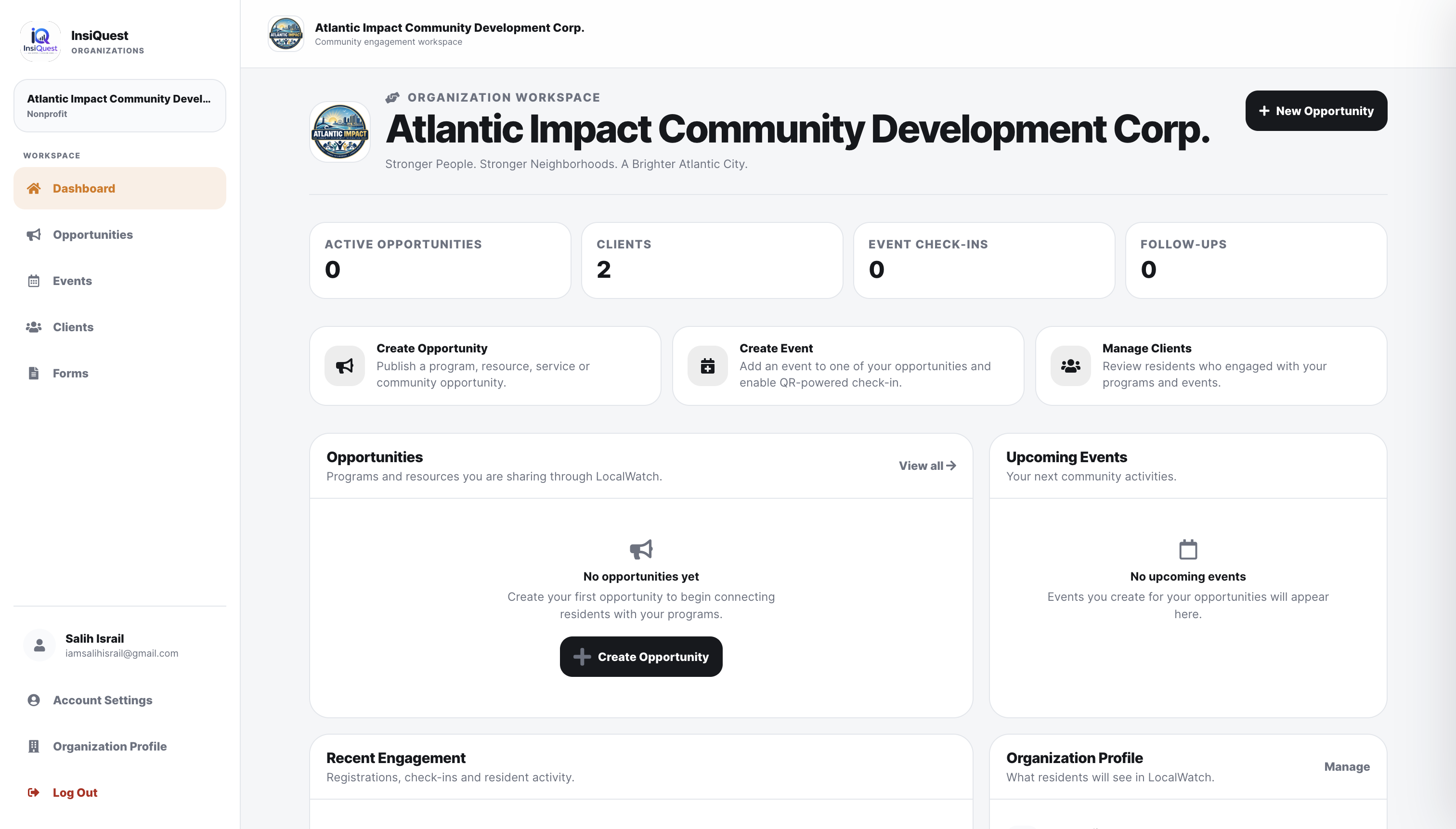Click the Salih Israil user name

coord(94,638)
